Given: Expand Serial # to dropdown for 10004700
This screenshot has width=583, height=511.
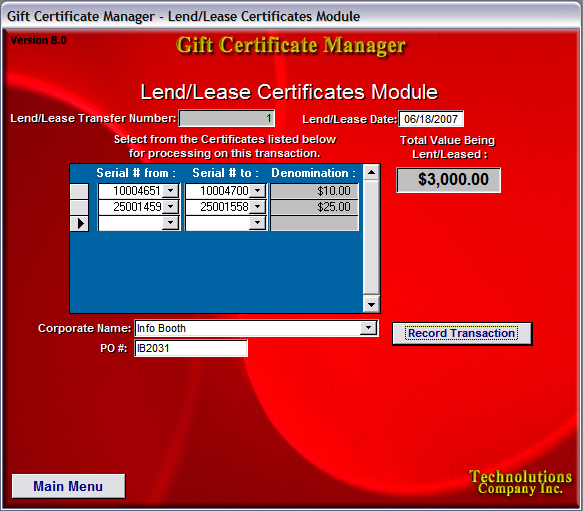Looking at the screenshot, I should coord(257,191).
